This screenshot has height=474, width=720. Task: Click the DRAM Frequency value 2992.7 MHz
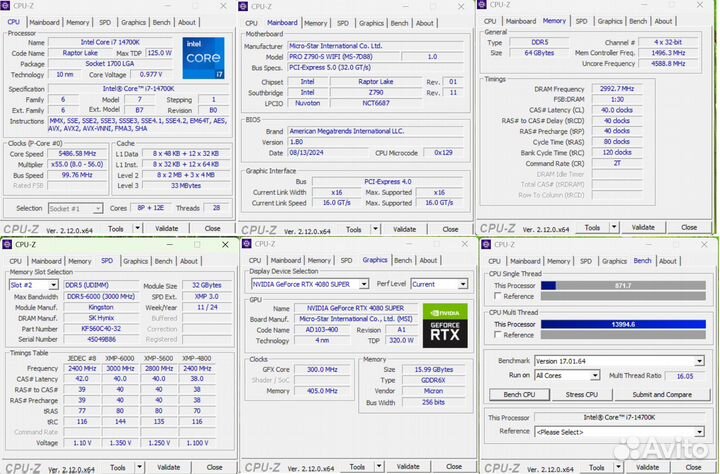[617, 89]
